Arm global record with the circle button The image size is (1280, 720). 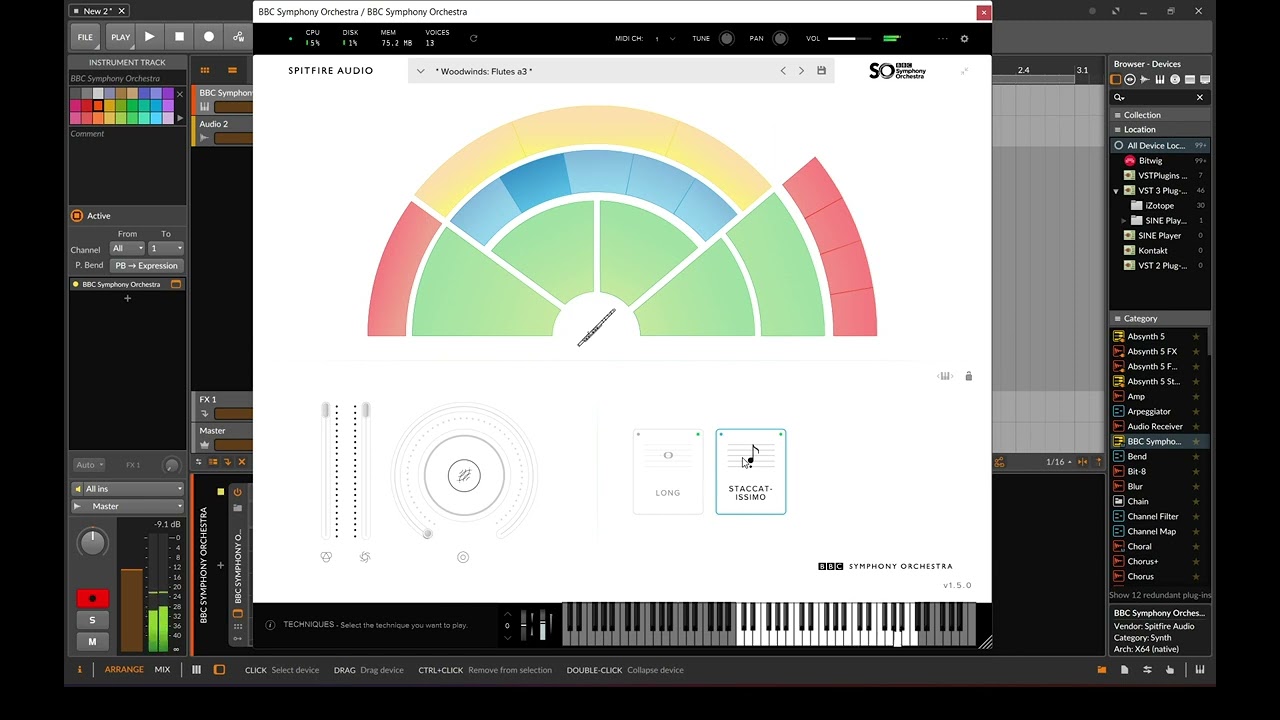pyautogui.click(x=209, y=37)
